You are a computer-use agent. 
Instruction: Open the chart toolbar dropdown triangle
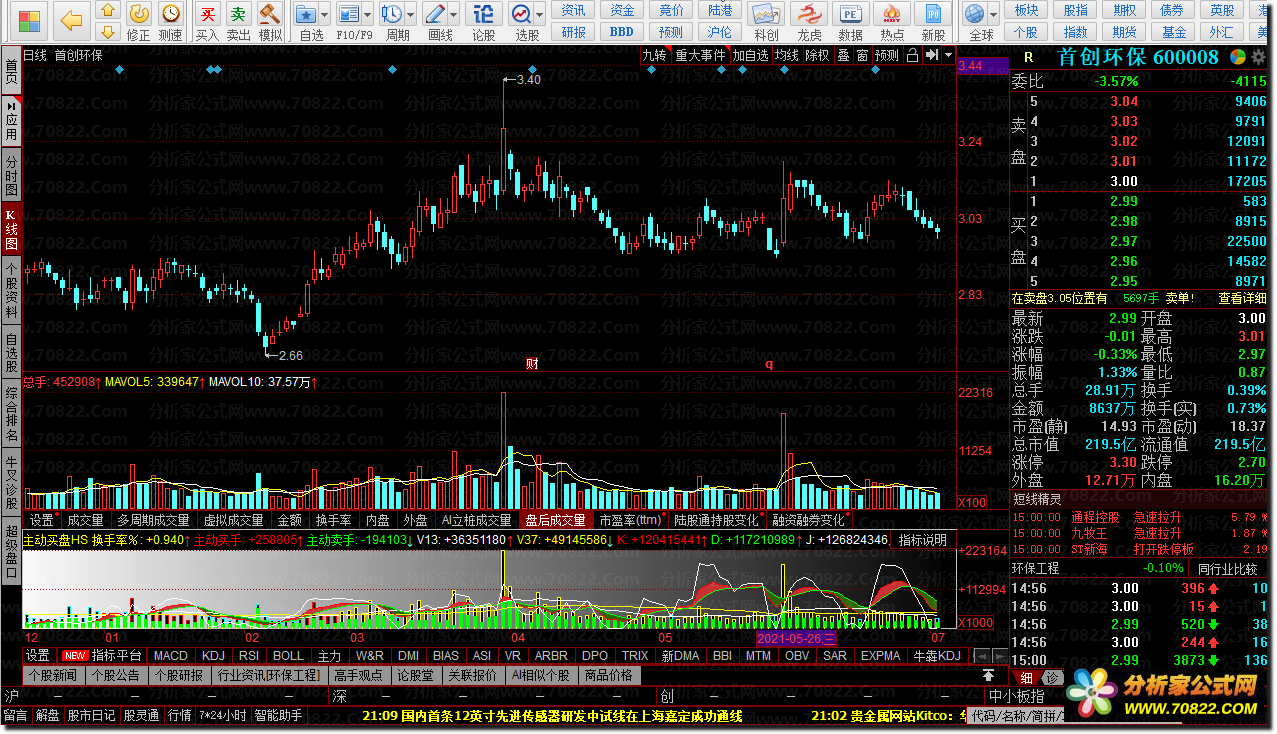[x=948, y=56]
